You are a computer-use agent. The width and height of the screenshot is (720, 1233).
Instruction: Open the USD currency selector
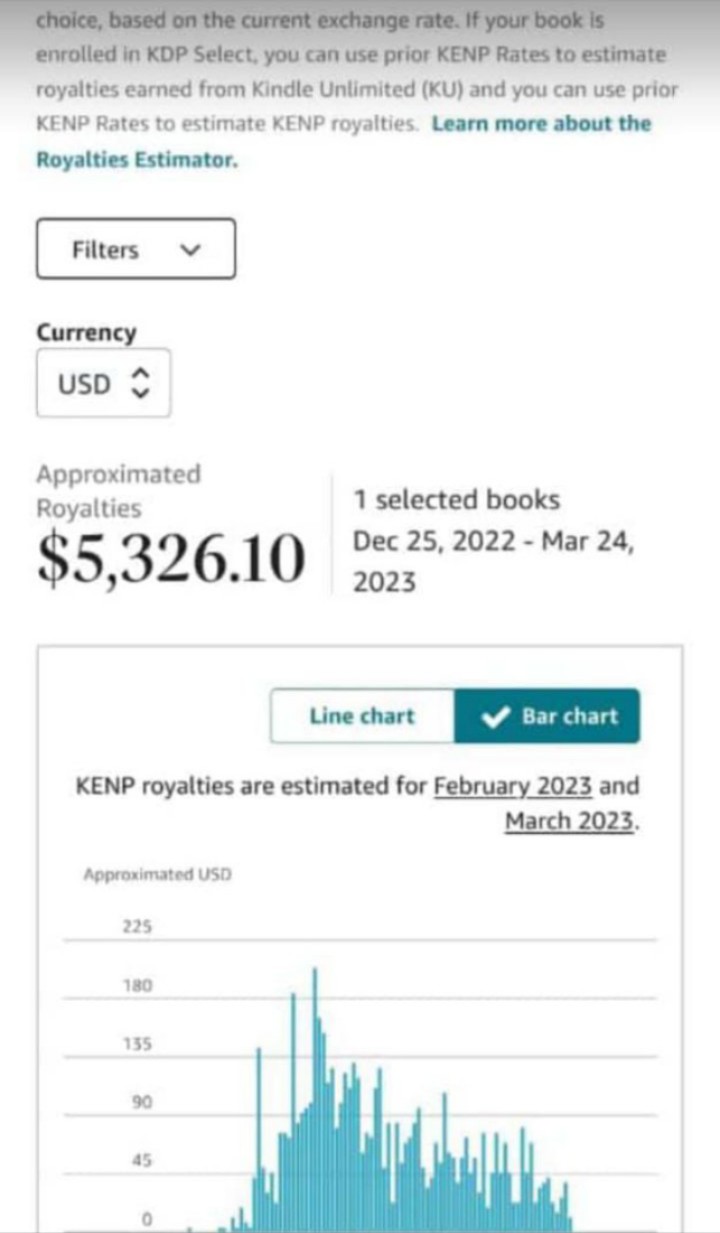pos(103,383)
